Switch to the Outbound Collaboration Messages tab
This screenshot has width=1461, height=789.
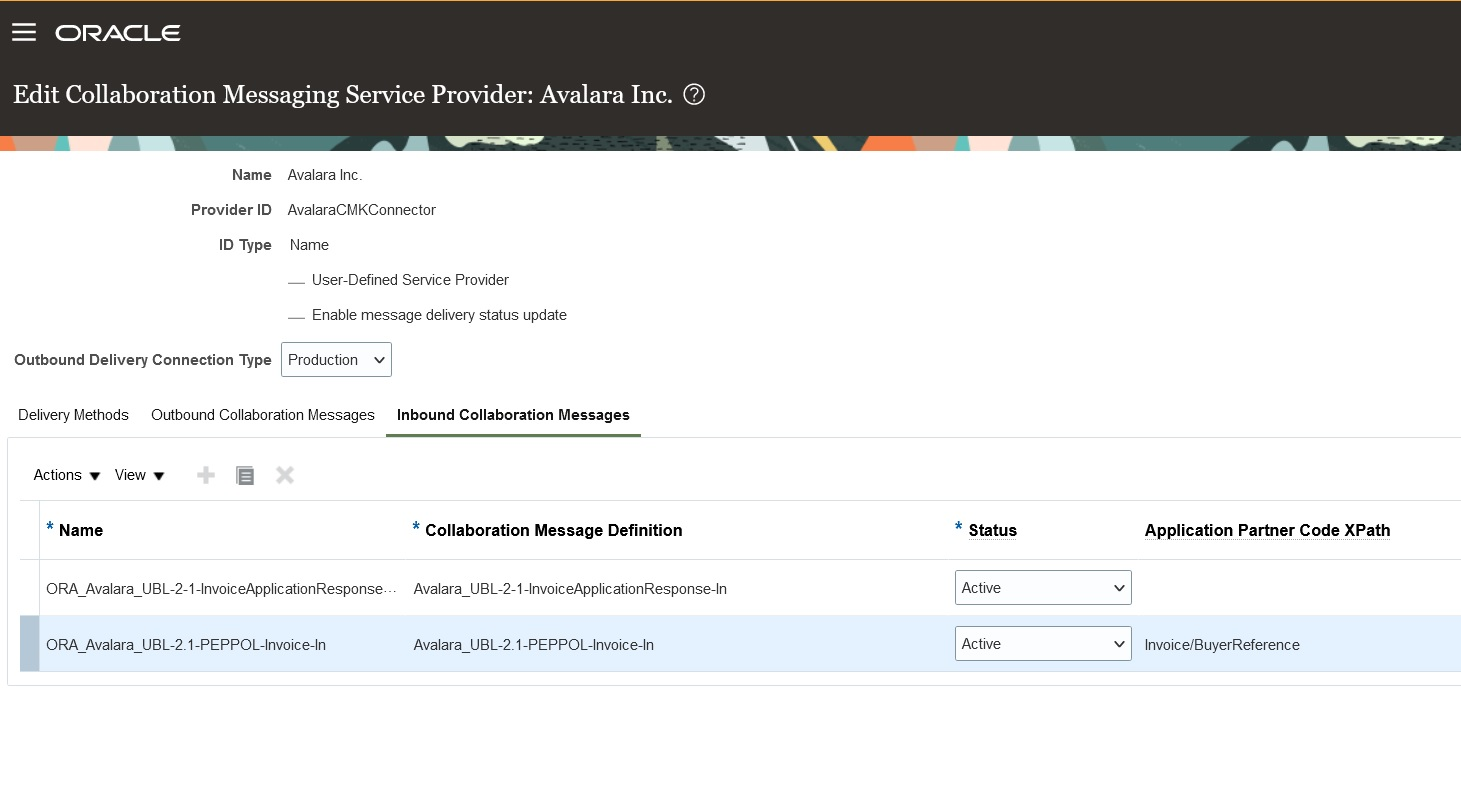coord(262,415)
